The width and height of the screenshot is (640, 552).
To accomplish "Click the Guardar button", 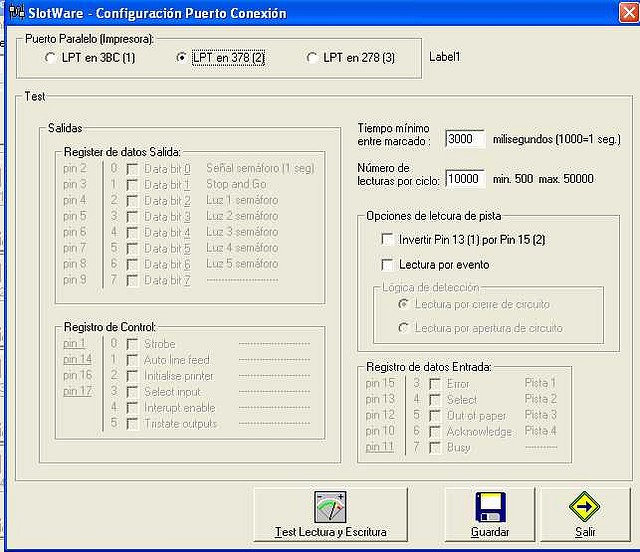I will click(x=489, y=514).
